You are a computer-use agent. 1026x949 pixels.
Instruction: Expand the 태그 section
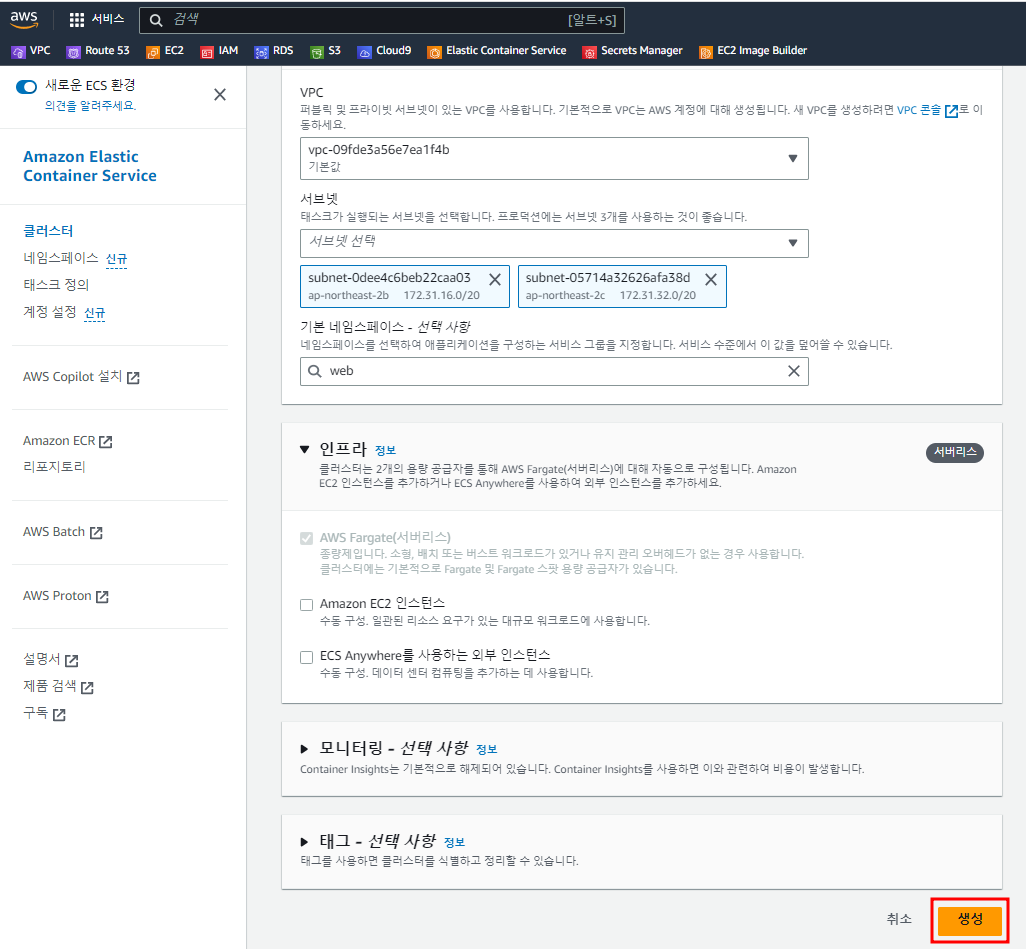[x=304, y=842]
